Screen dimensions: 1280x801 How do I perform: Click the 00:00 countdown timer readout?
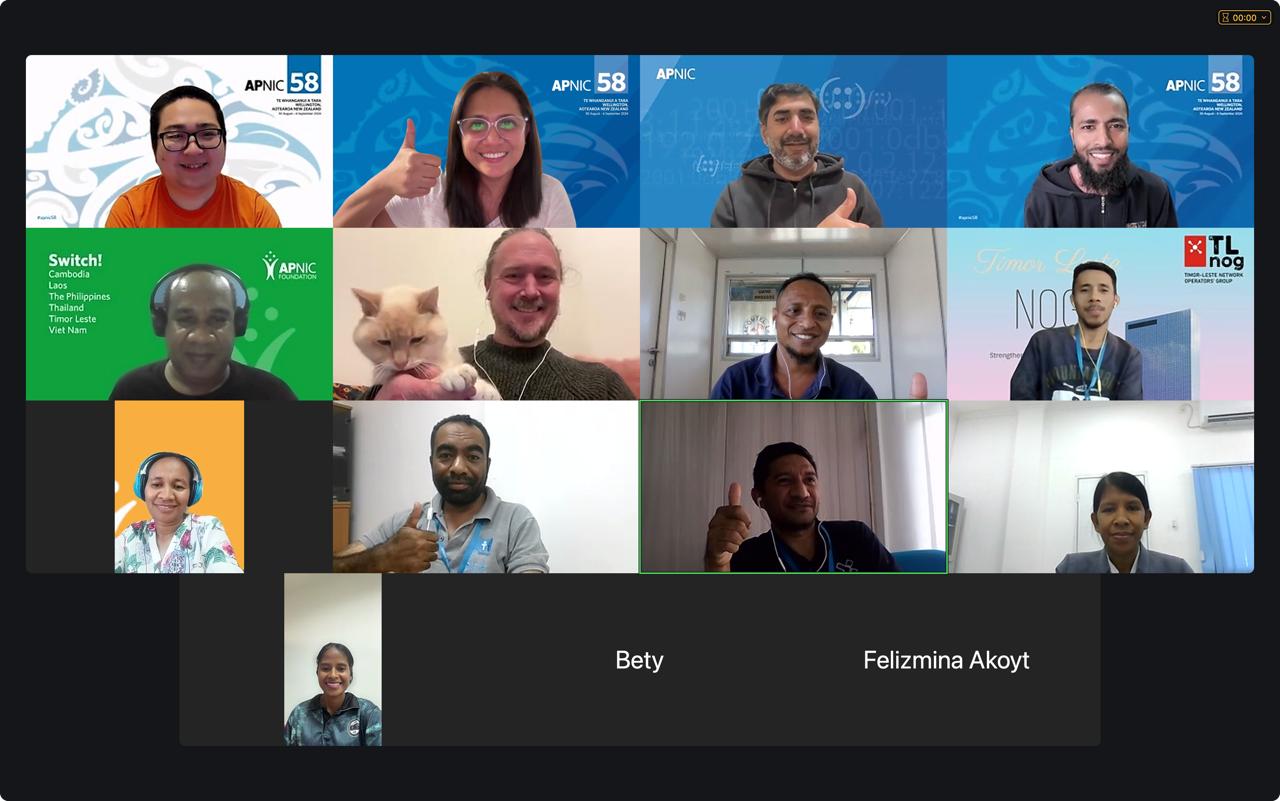point(1244,17)
